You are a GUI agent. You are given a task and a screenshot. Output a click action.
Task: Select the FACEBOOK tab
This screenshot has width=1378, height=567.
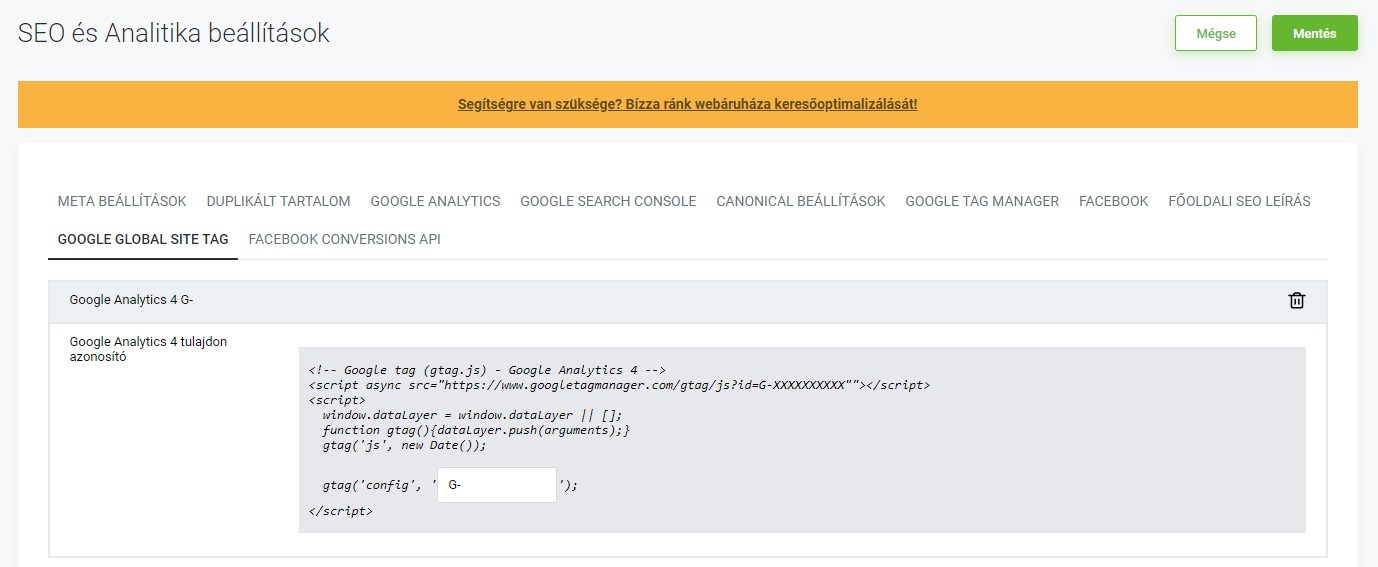1113,201
